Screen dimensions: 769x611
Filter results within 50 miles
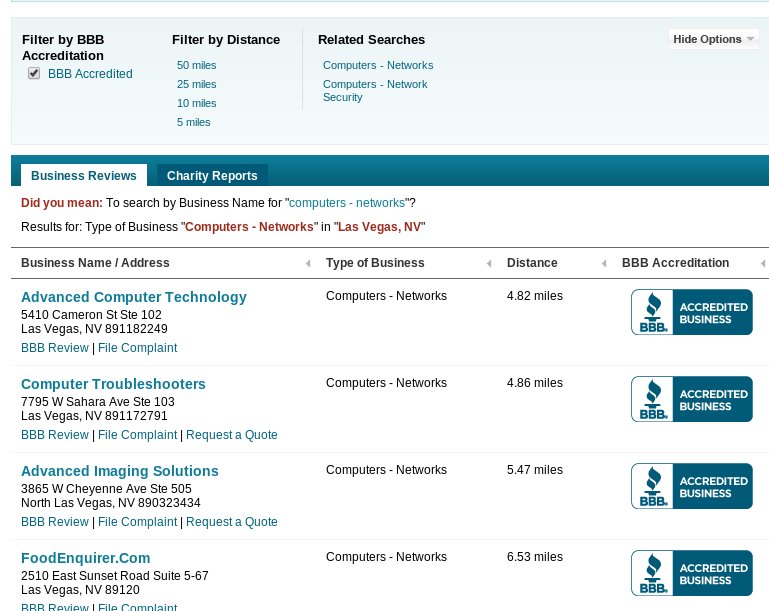(x=196, y=65)
